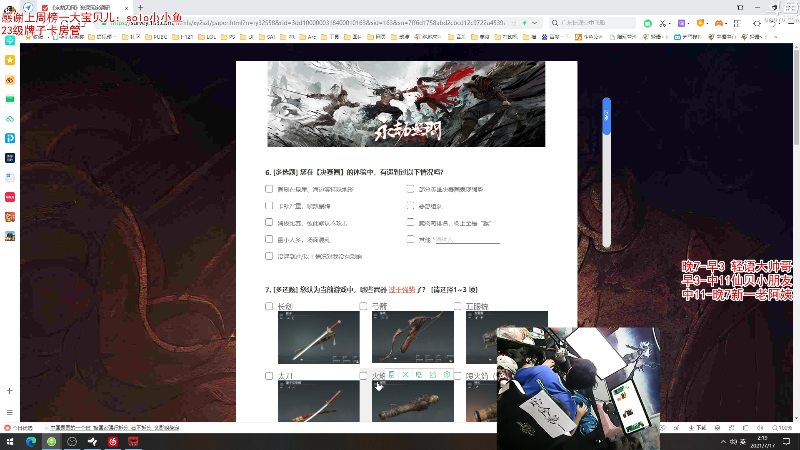
Task: Click the search magnifier in search box
Action: coord(555,23)
